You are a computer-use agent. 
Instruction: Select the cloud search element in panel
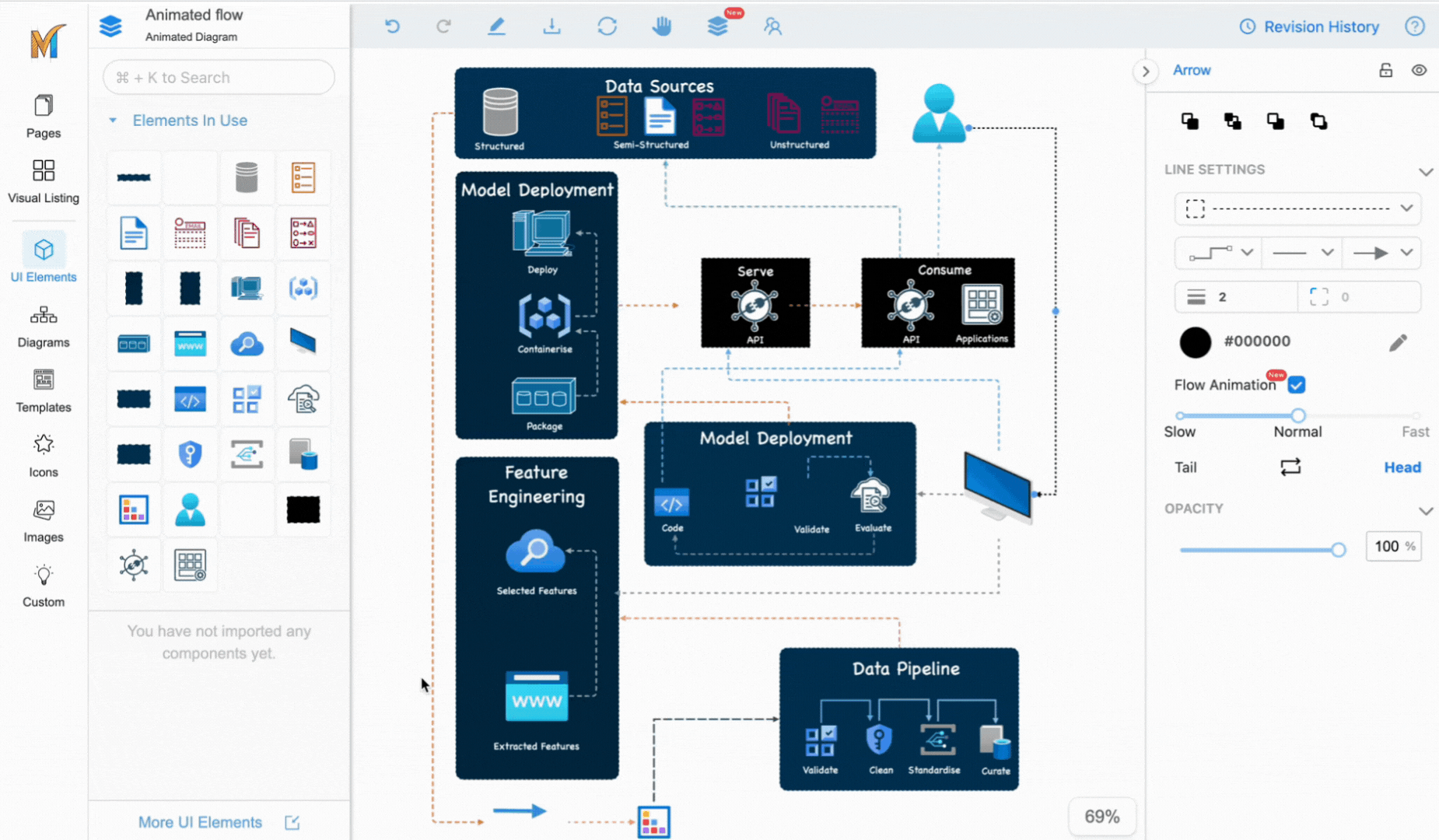tap(247, 344)
